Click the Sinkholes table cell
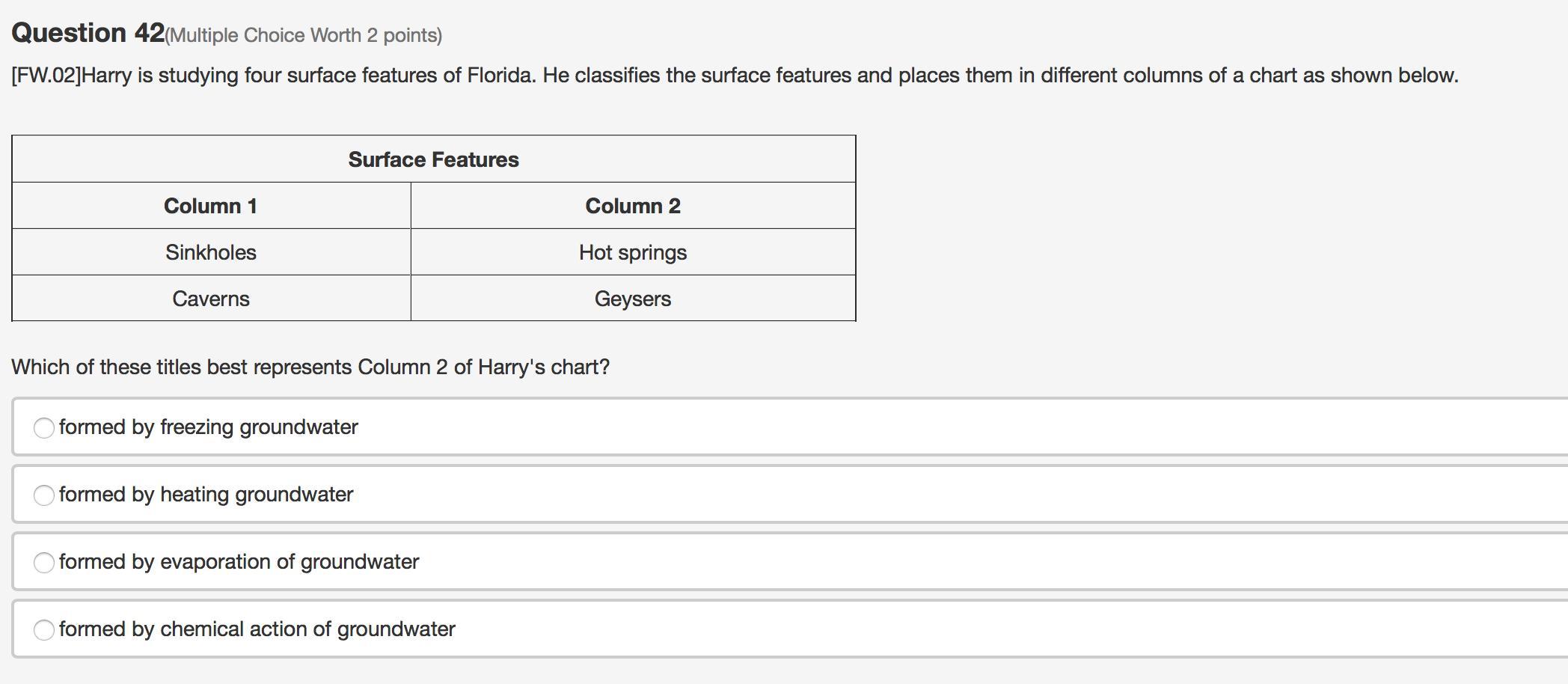The height and width of the screenshot is (684, 1568). pyautogui.click(x=211, y=252)
